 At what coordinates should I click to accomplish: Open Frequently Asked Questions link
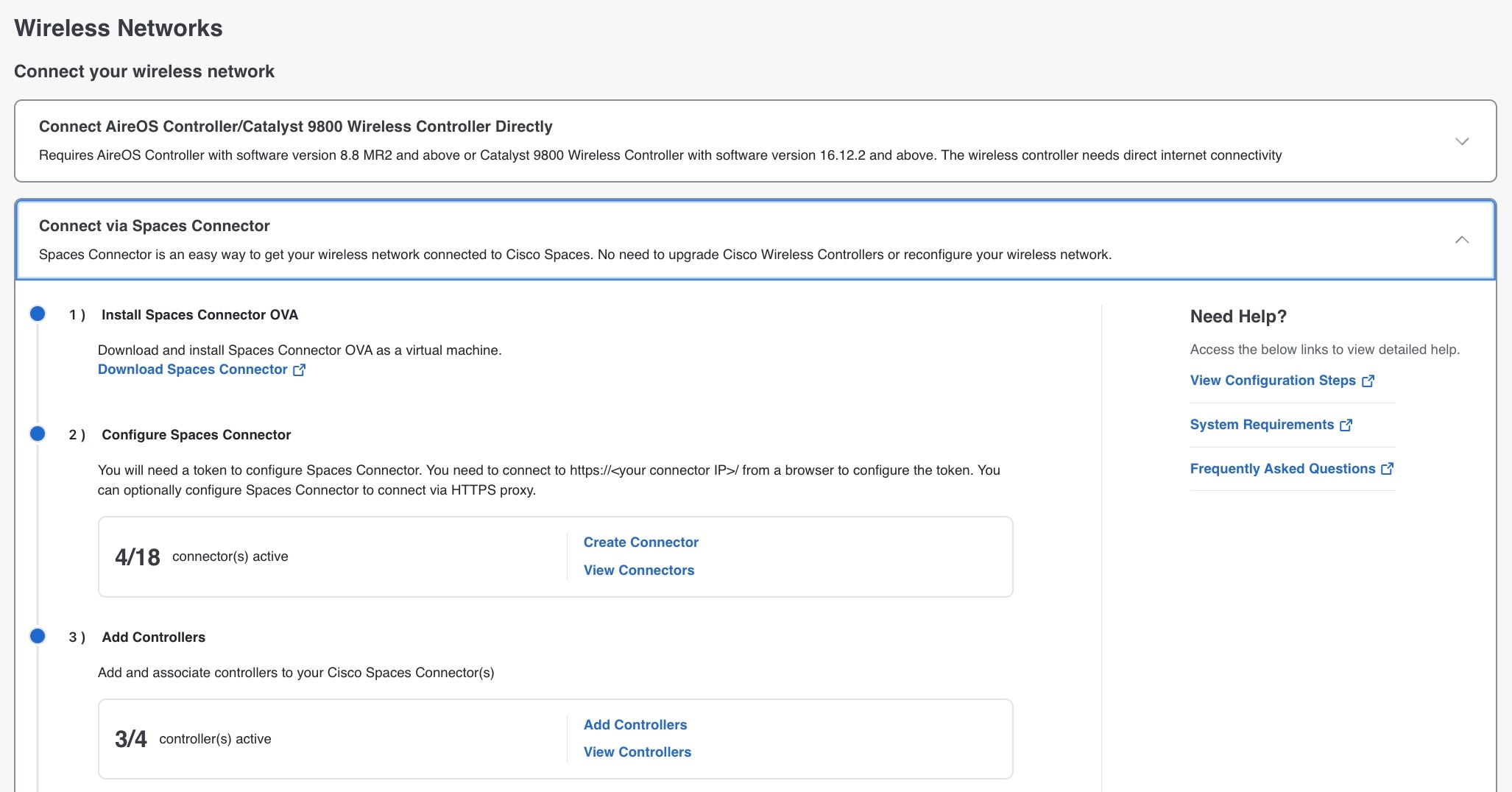tap(1282, 469)
